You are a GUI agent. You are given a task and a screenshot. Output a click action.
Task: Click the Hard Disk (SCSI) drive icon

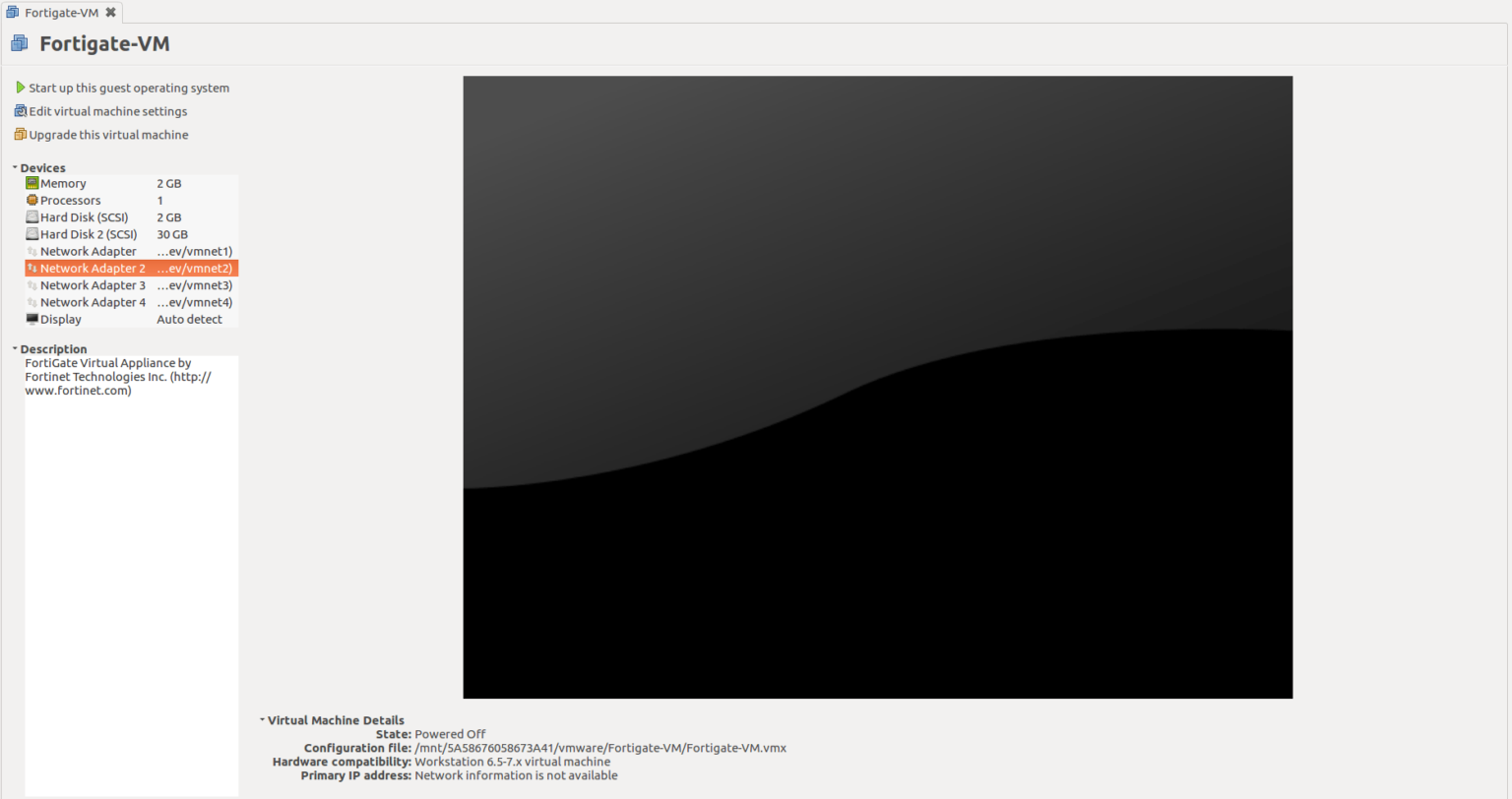32,217
